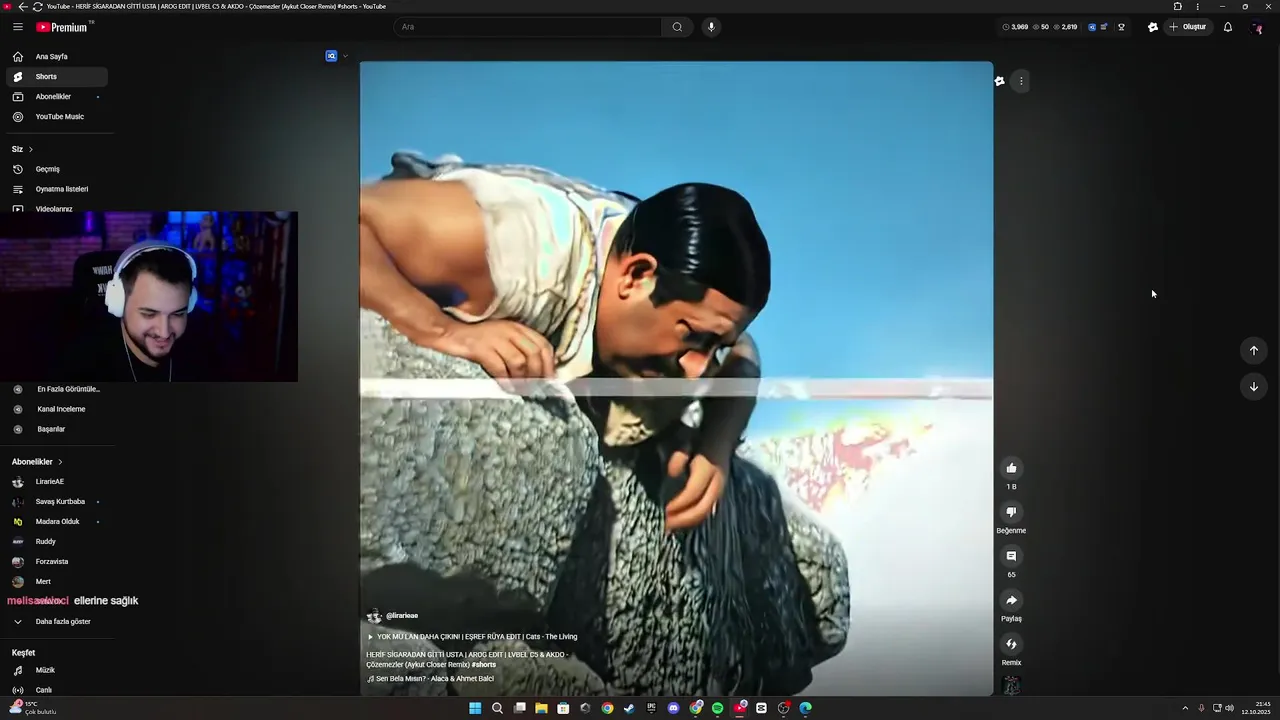Open Windows Start menu
Viewport: 1280px width, 720px height.
(x=475, y=708)
